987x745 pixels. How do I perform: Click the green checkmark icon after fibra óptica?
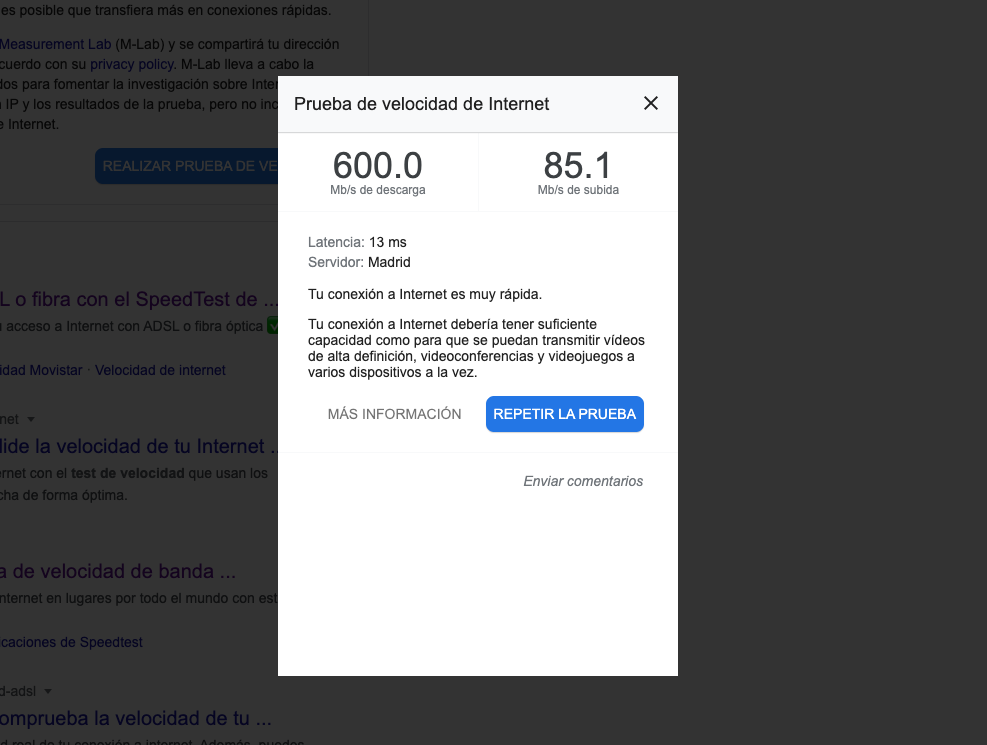(x=271, y=326)
